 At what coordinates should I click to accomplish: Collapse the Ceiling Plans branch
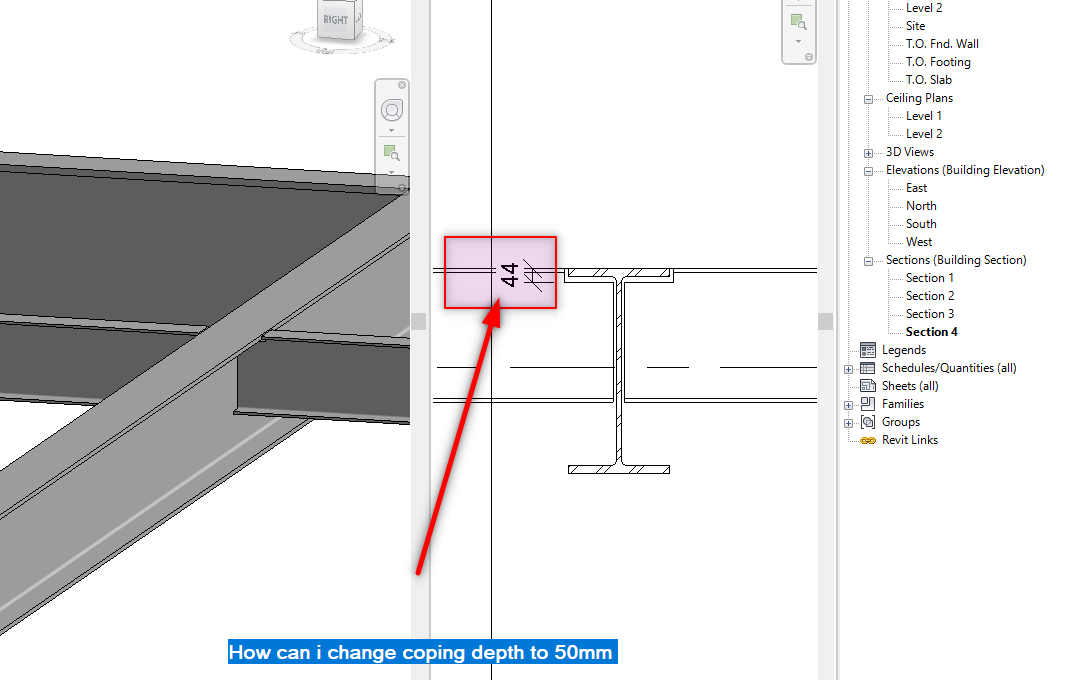tap(868, 97)
